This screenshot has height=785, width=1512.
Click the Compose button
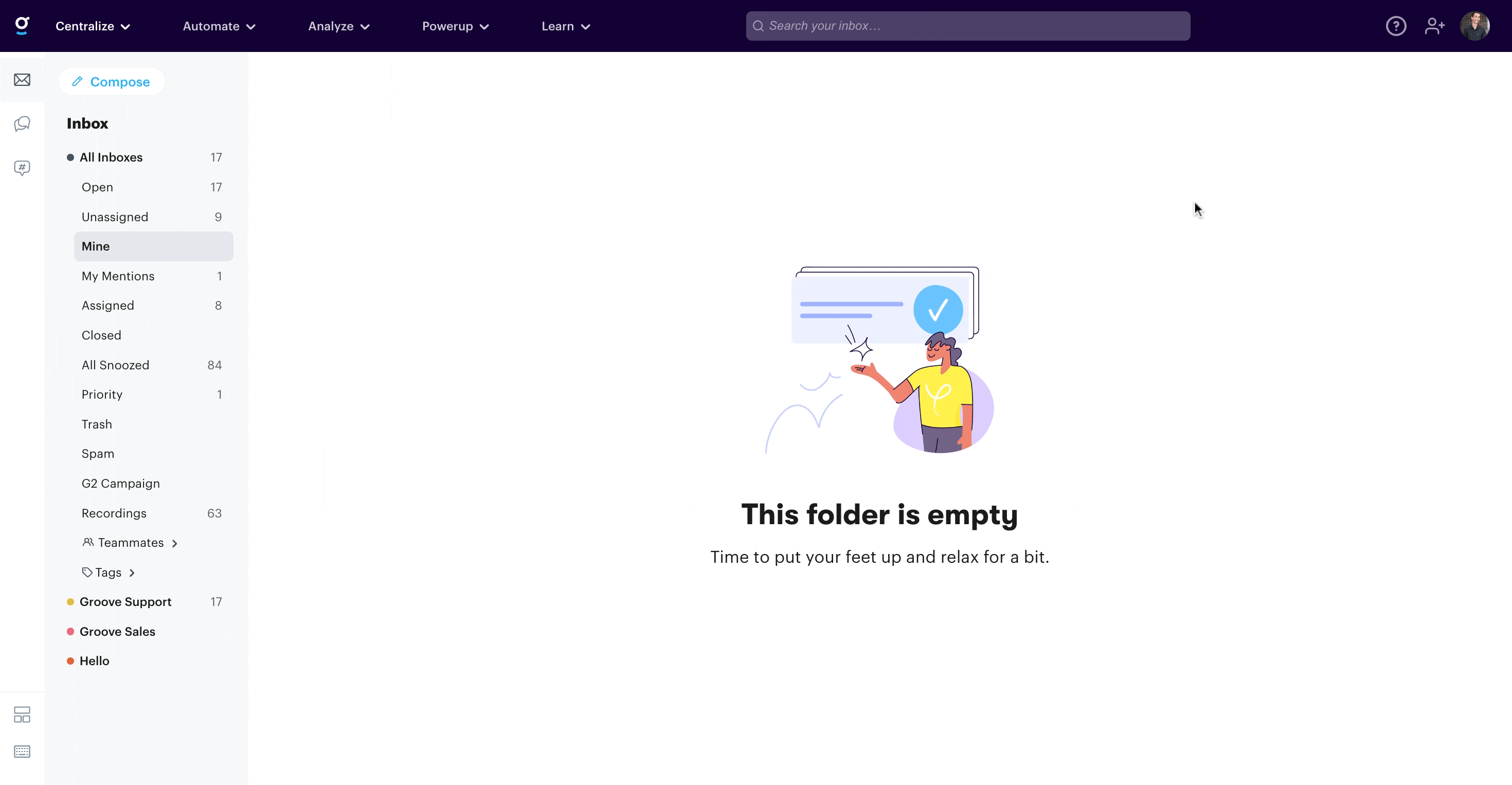(x=112, y=82)
